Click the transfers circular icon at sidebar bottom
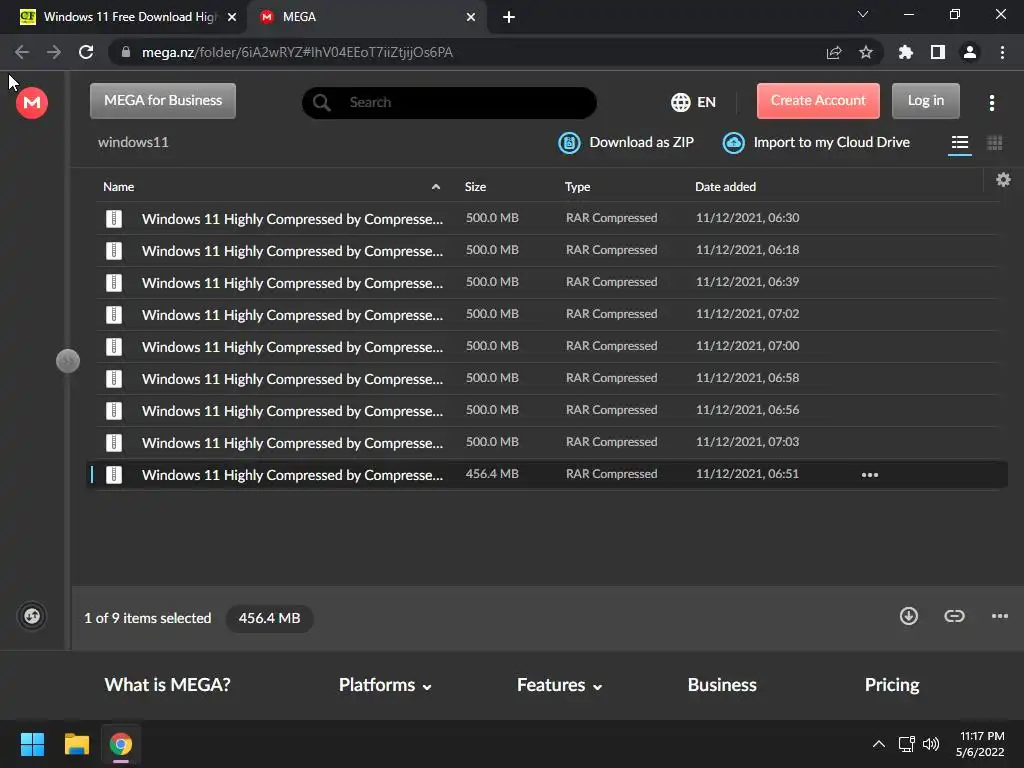1024x768 pixels. (32, 616)
